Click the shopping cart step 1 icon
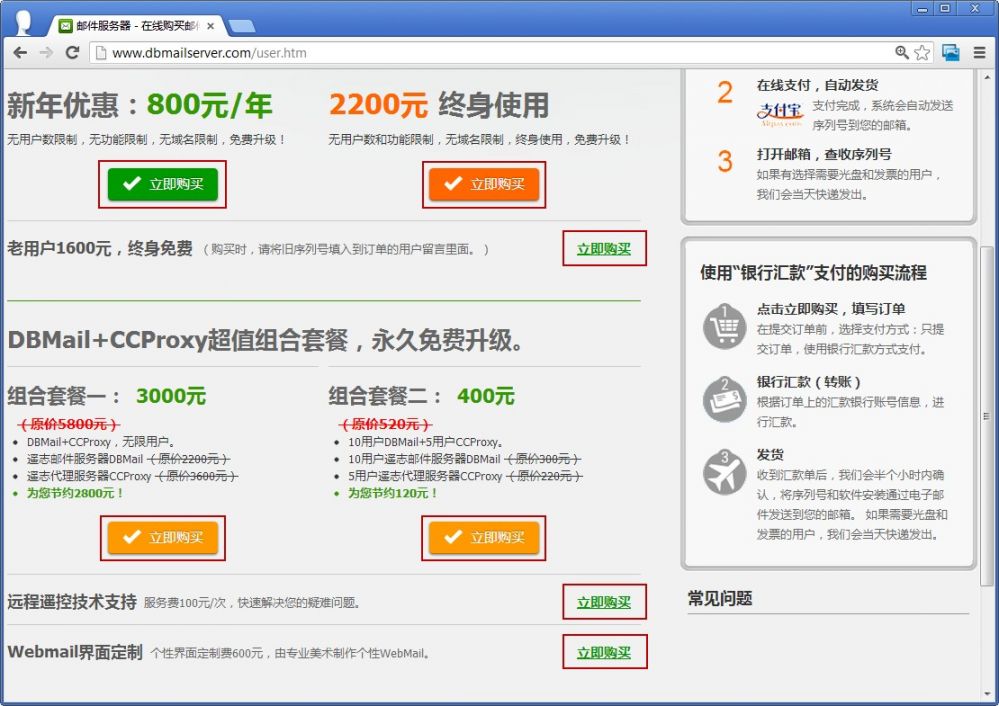 point(724,326)
